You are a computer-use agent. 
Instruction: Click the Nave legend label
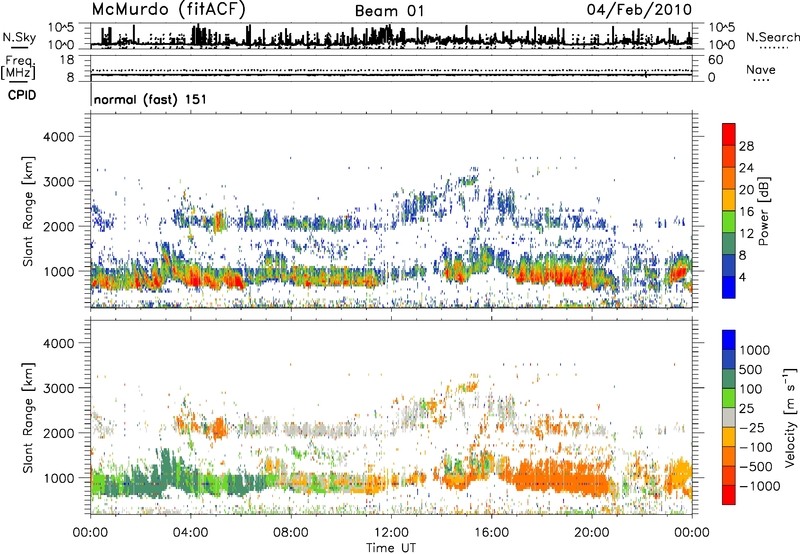[x=761, y=69]
